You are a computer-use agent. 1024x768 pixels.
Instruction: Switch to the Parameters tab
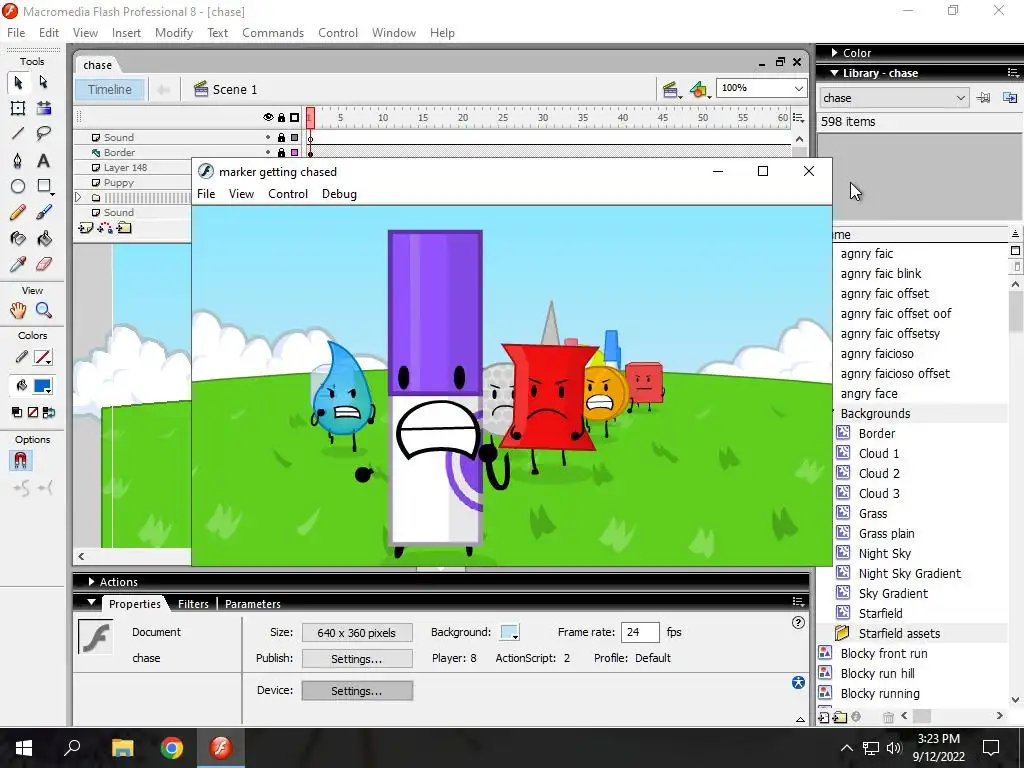[253, 604]
